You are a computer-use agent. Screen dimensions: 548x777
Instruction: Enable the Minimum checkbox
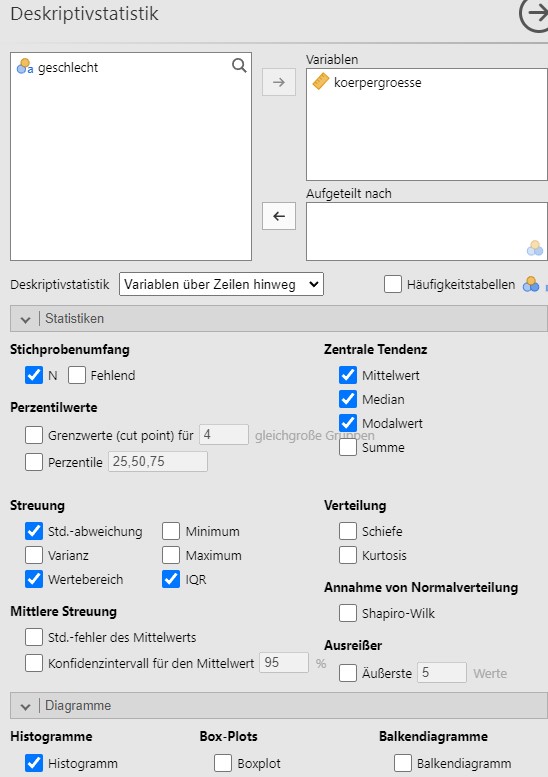tap(171, 531)
